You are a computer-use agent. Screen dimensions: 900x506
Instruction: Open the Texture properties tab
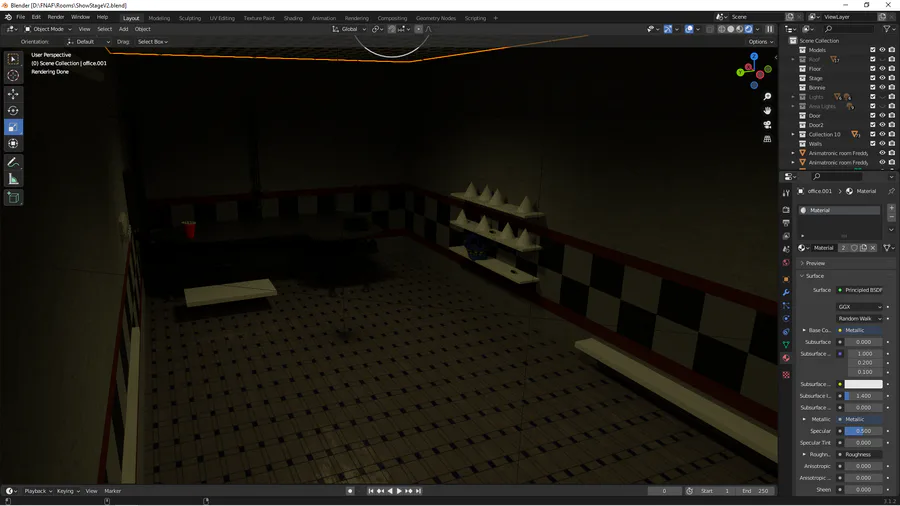point(786,375)
